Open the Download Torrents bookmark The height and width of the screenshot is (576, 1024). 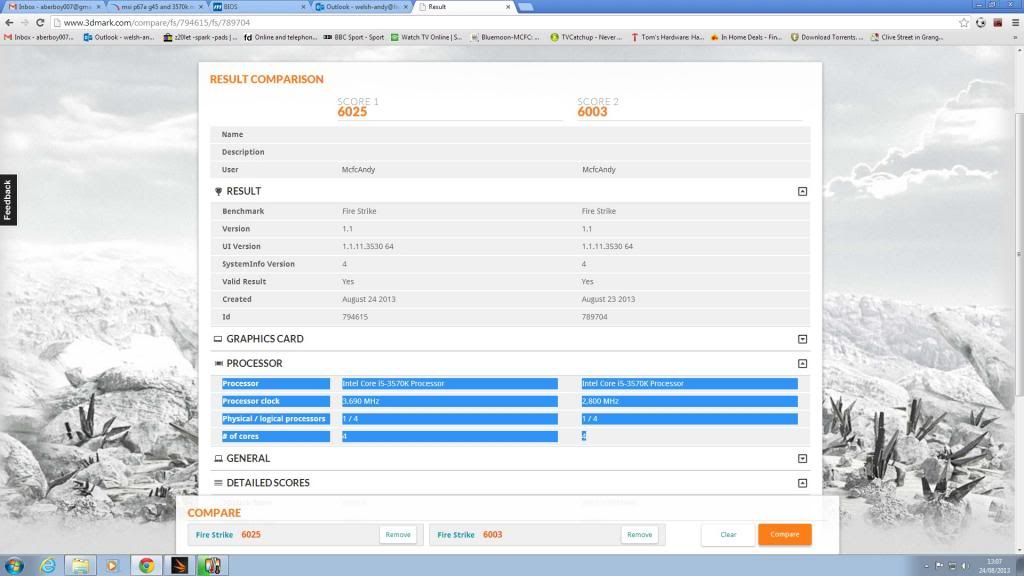pos(826,37)
